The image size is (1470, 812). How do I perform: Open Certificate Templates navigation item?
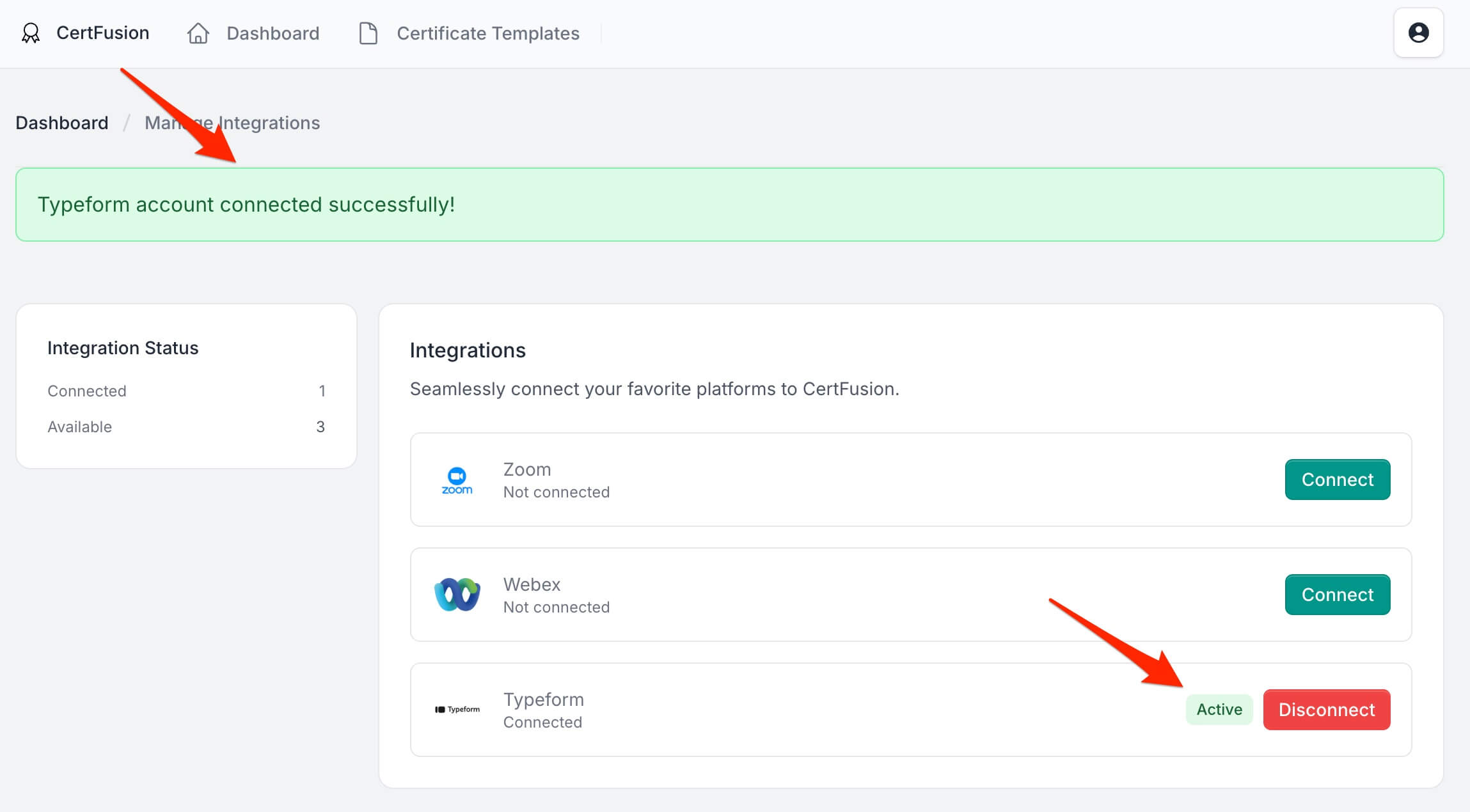(487, 33)
